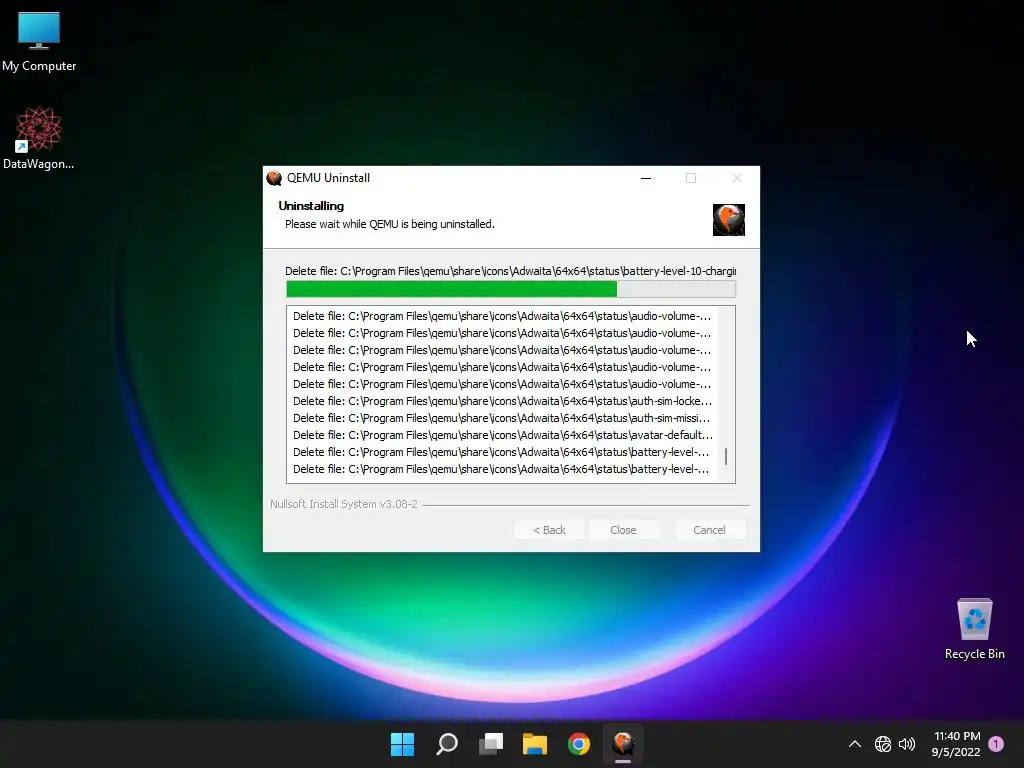This screenshot has height=768, width=1024.
Task: Launch Google Chrome from taskbar
Action: coord(579,744)
